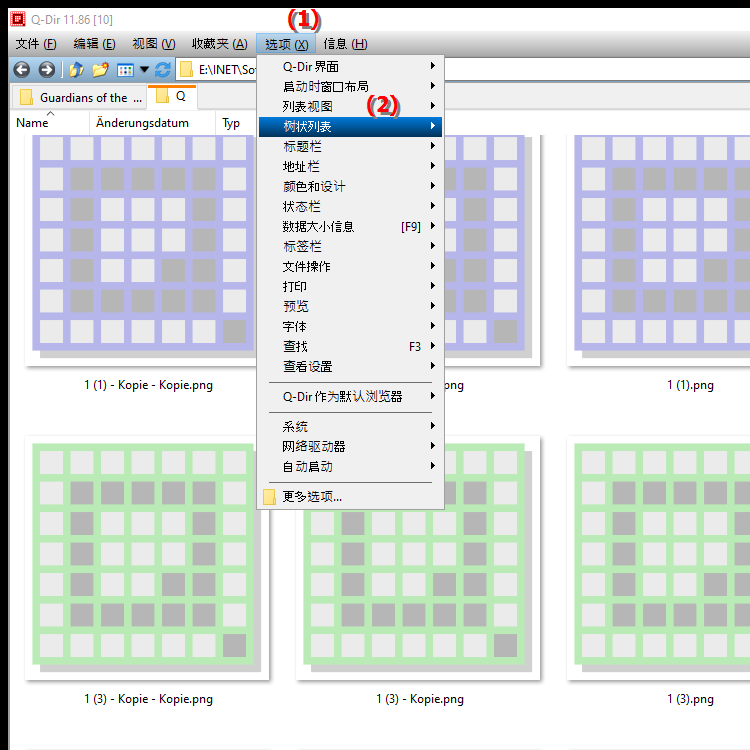
Task: Expand the 标题栏 submenu
Action: coord(350,146)
